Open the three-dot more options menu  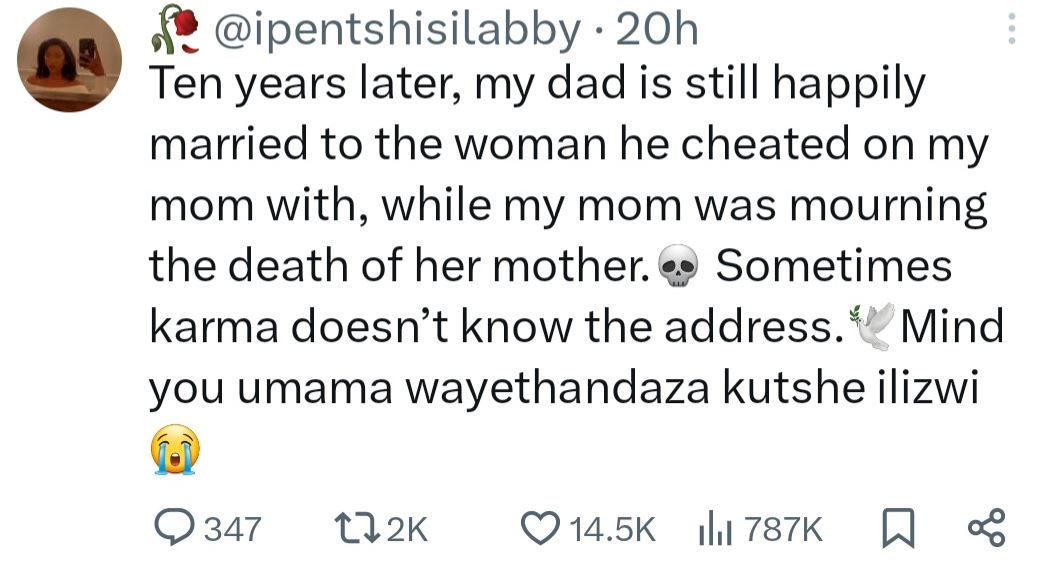coord(1011,34)
